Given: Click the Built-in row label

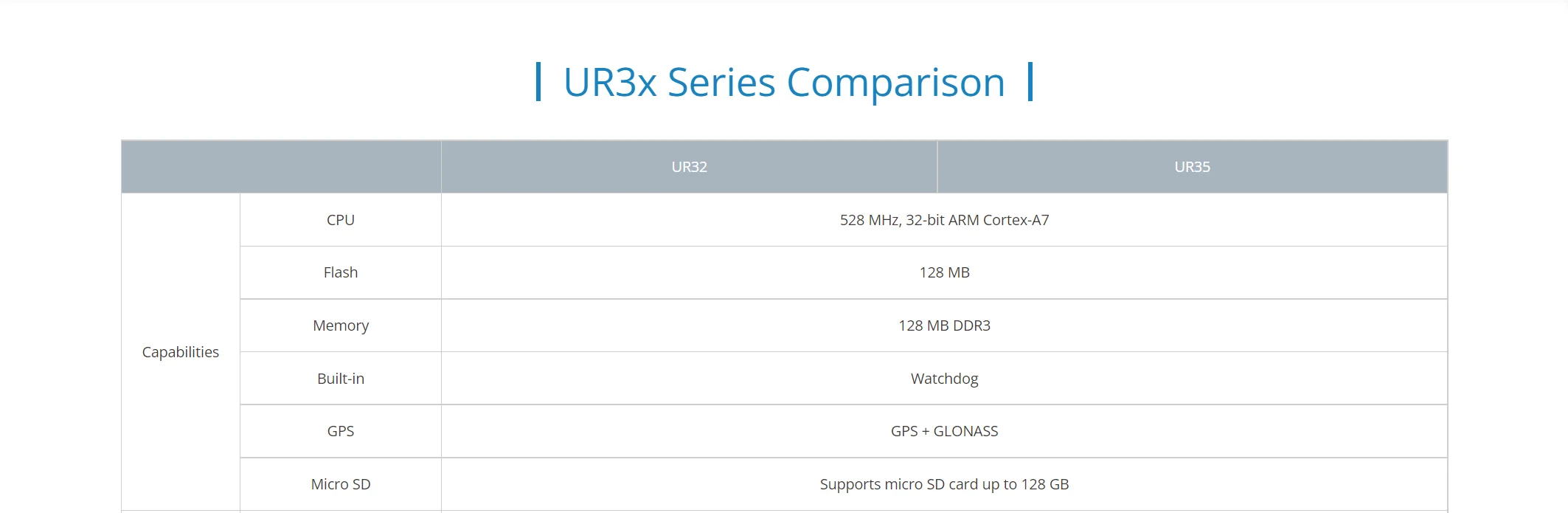Looking at the screenshot, I should pos(341,379).
